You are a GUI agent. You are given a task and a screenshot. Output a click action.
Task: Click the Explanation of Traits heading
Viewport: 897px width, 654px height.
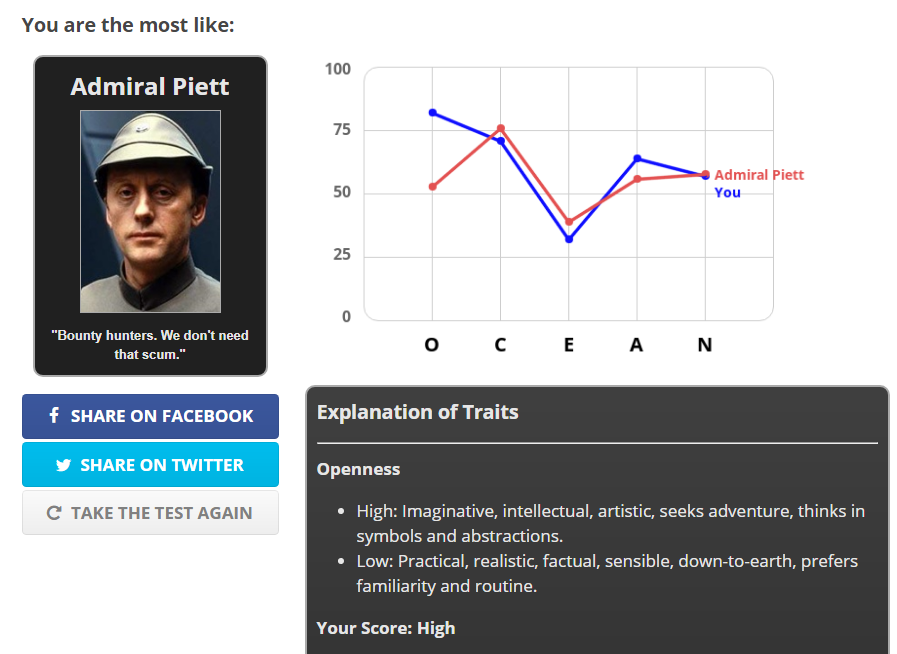417,412
